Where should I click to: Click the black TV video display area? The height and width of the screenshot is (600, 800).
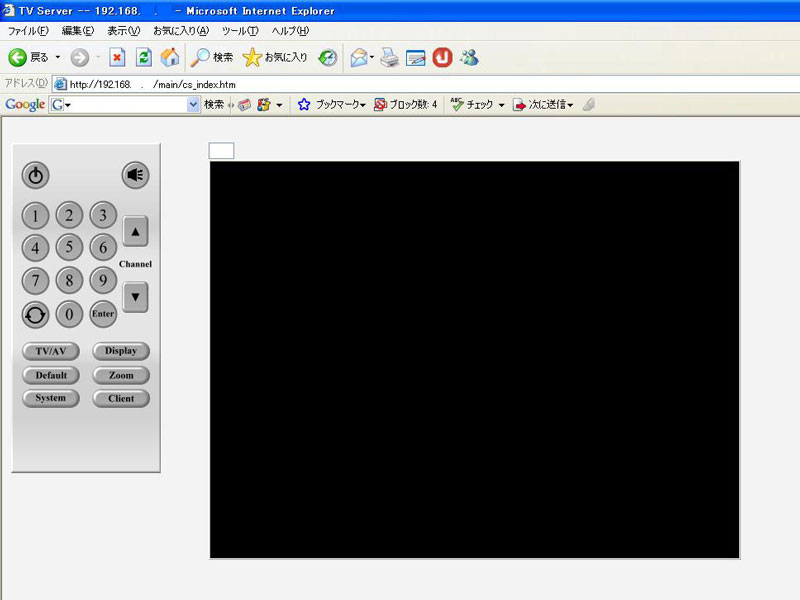pos(474,360)
